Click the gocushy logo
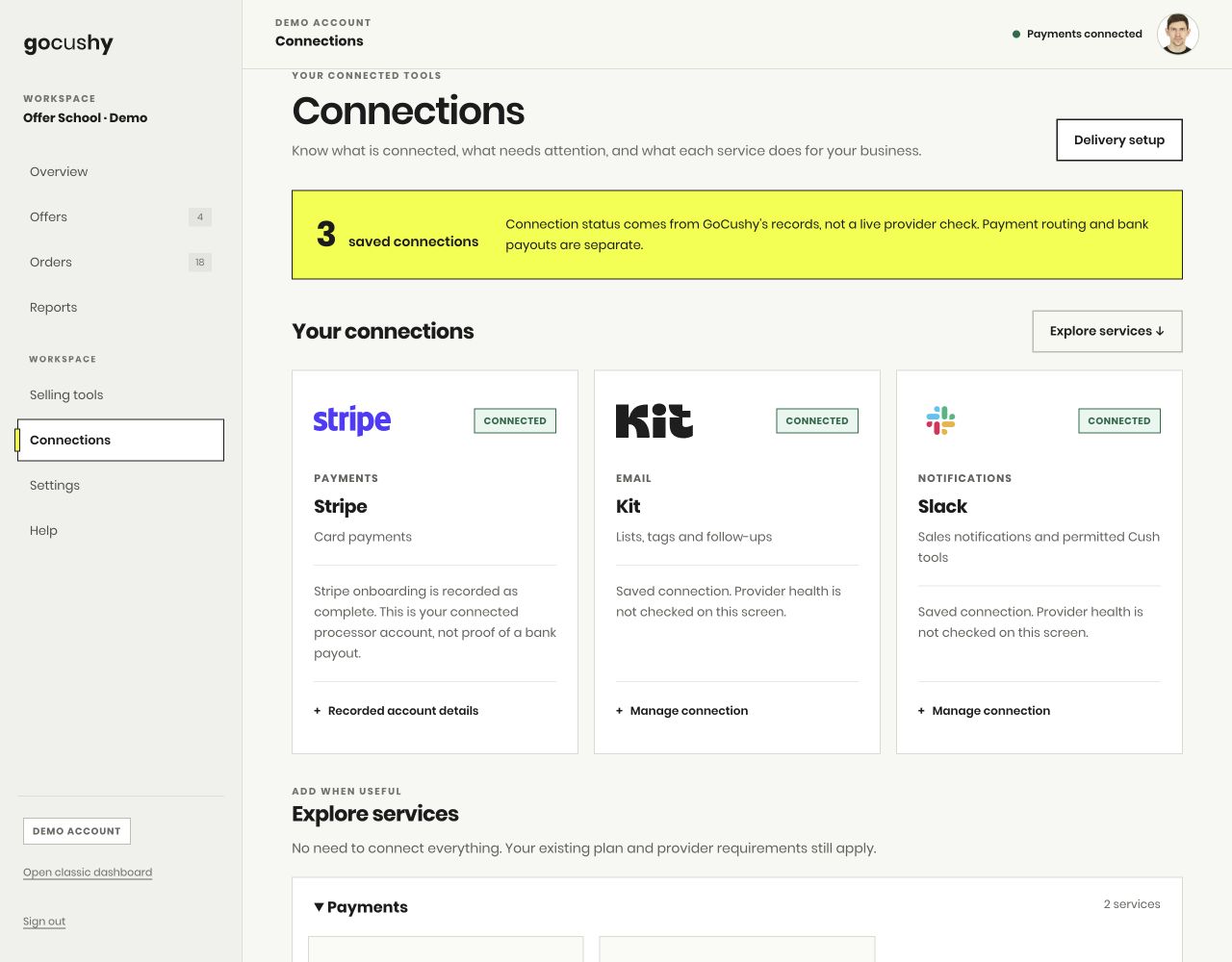 [68, 43]
